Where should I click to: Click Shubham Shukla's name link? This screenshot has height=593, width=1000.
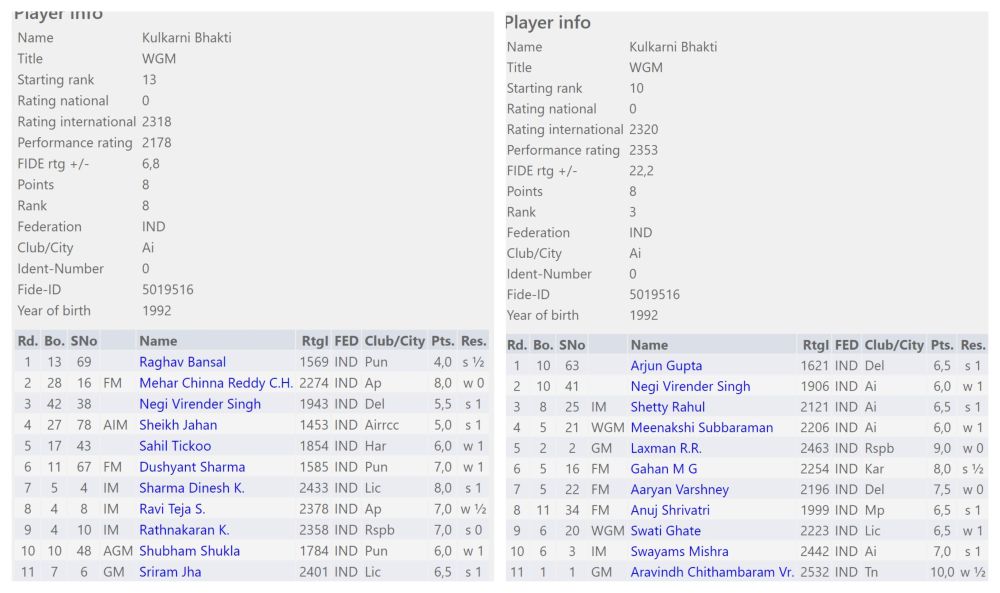(x=189, y=551)
